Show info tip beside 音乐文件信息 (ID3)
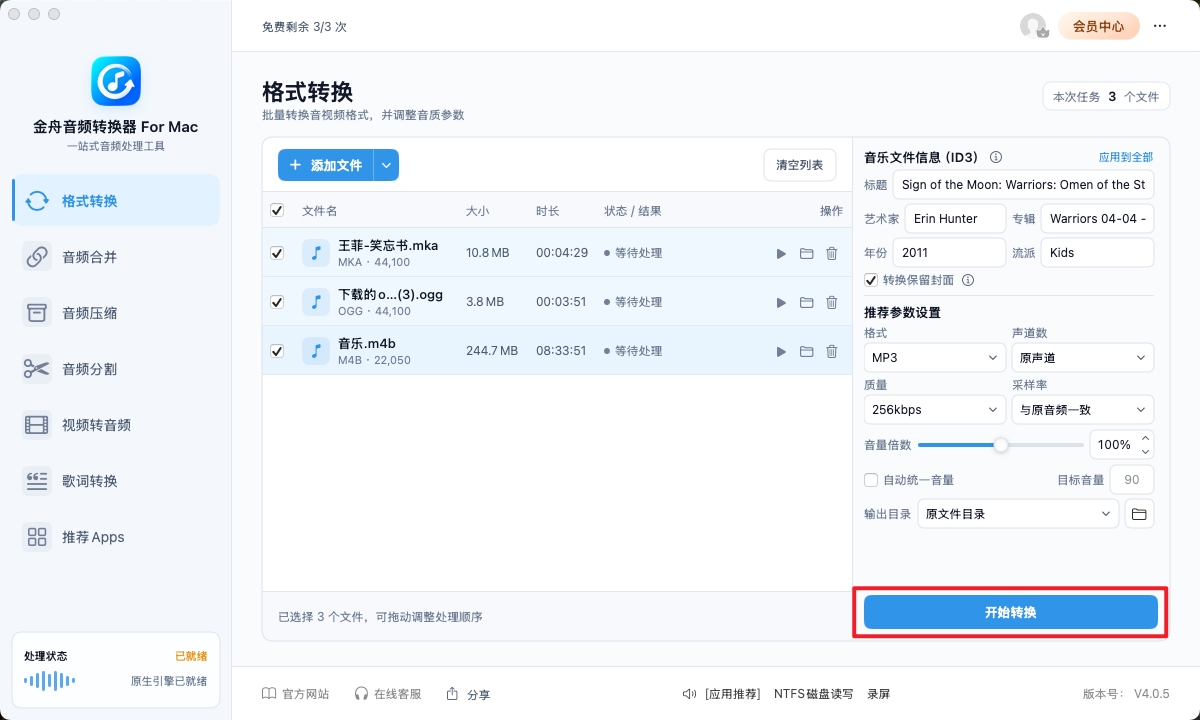The image size is (1200, 720). [x=996, y=157]
